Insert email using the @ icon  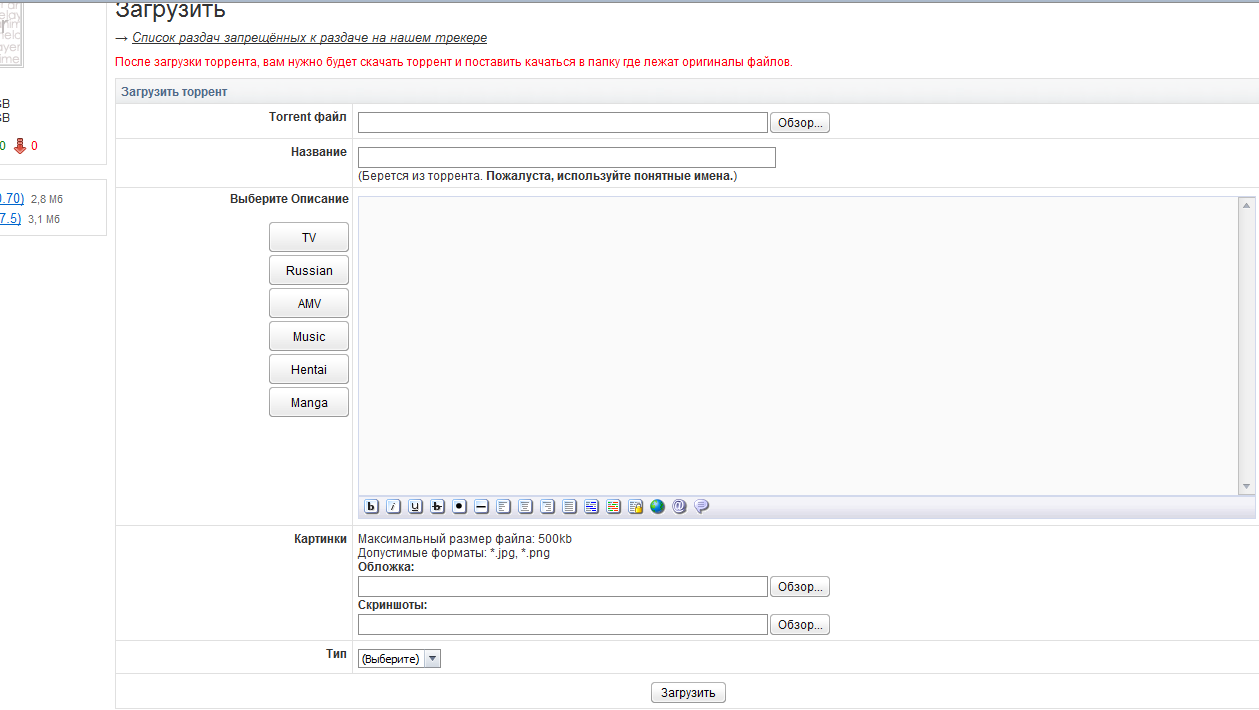pos(680,507)
